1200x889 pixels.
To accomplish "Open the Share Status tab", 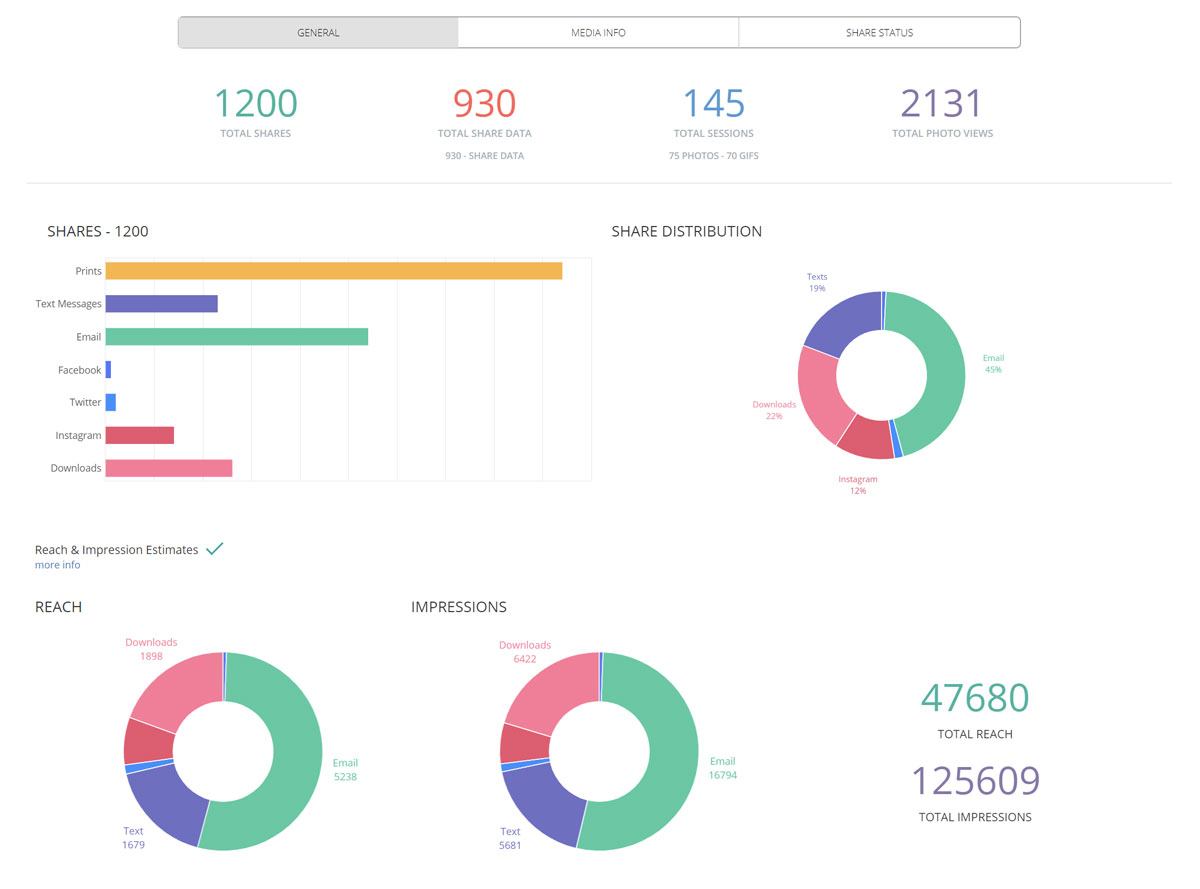I will [x=879, y=32].
